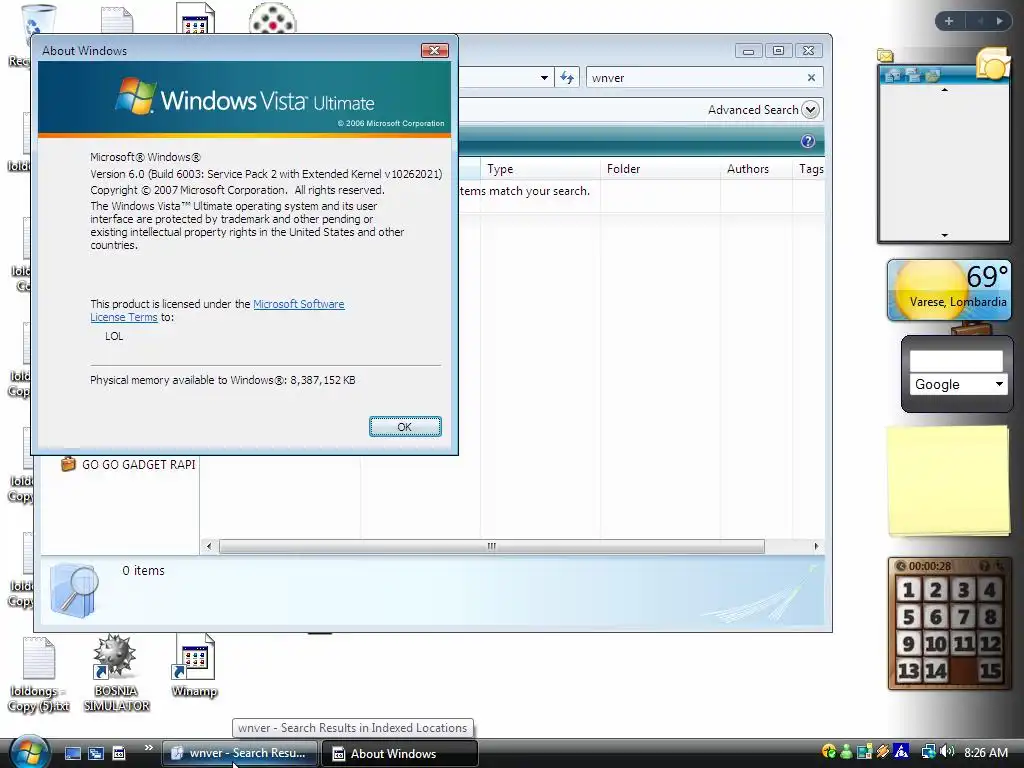Click puzzle tile number 11

pyautogui.click(x=963, y=644)
